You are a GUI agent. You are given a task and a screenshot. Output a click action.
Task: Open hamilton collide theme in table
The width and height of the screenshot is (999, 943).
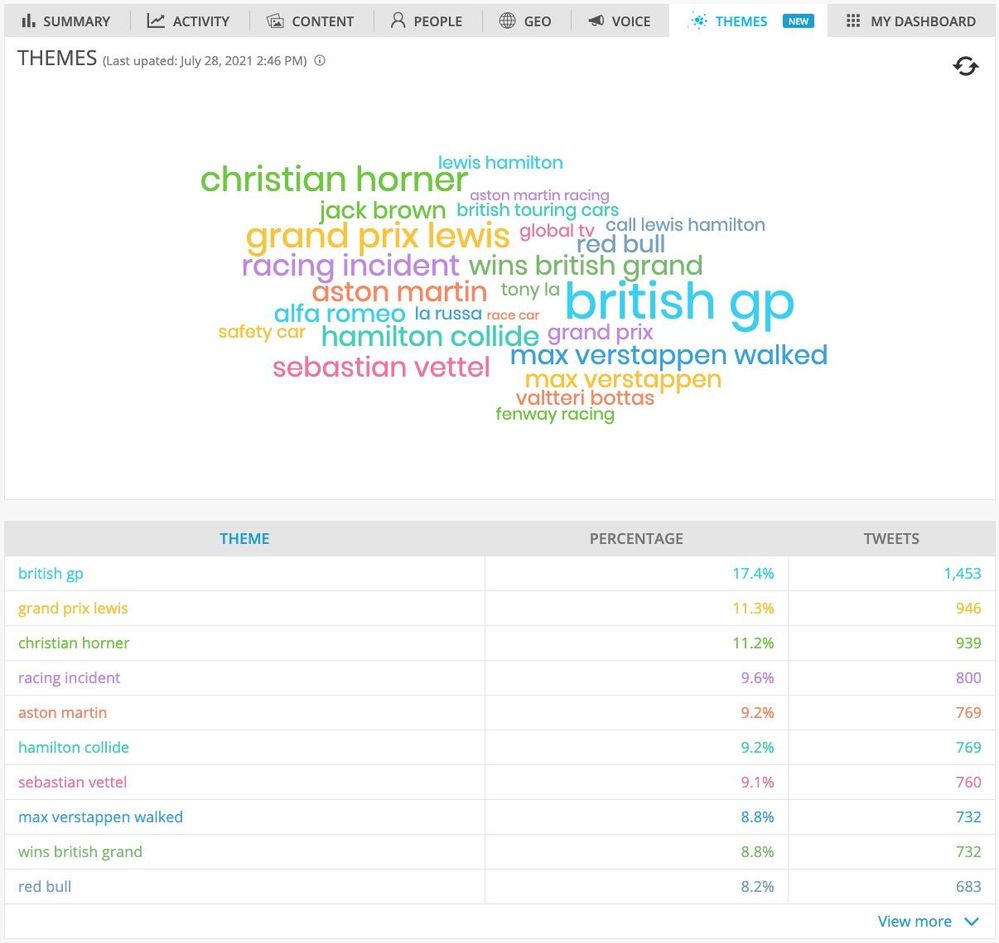click(73, 747)
